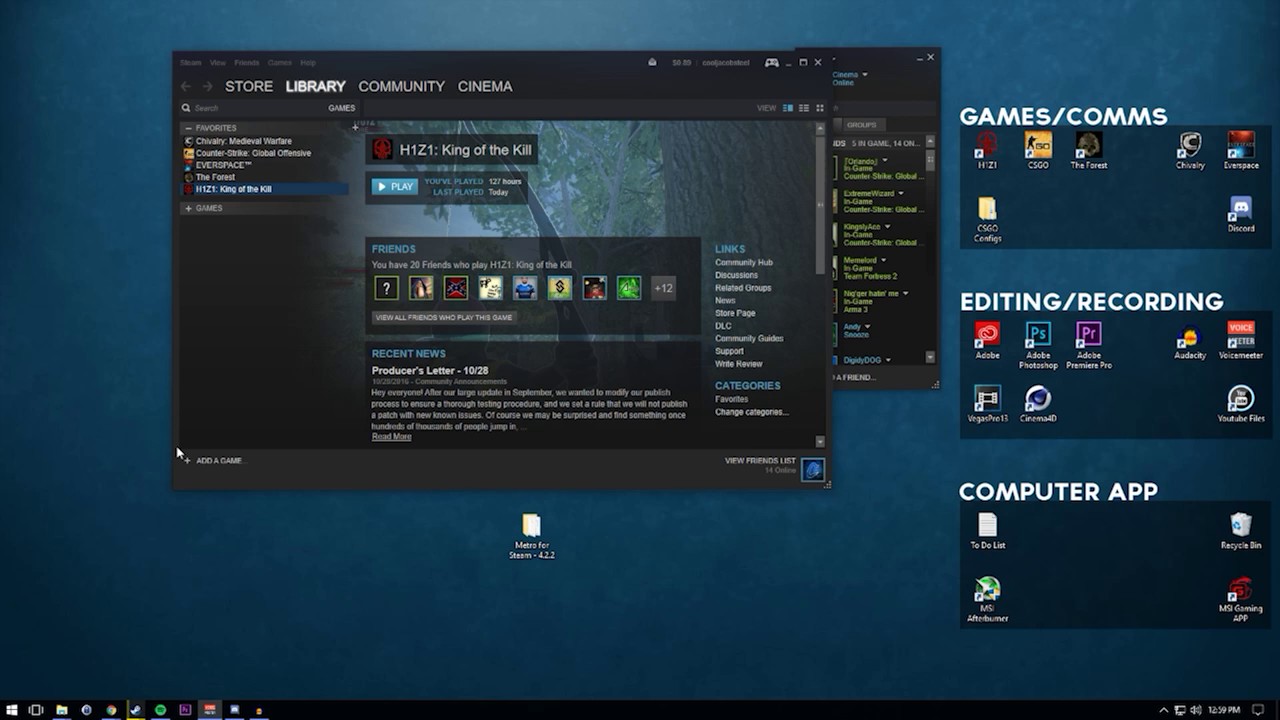Open dropdown arrow next to Memelord
Screen dimensions: 1280x720
coord(883,260)
